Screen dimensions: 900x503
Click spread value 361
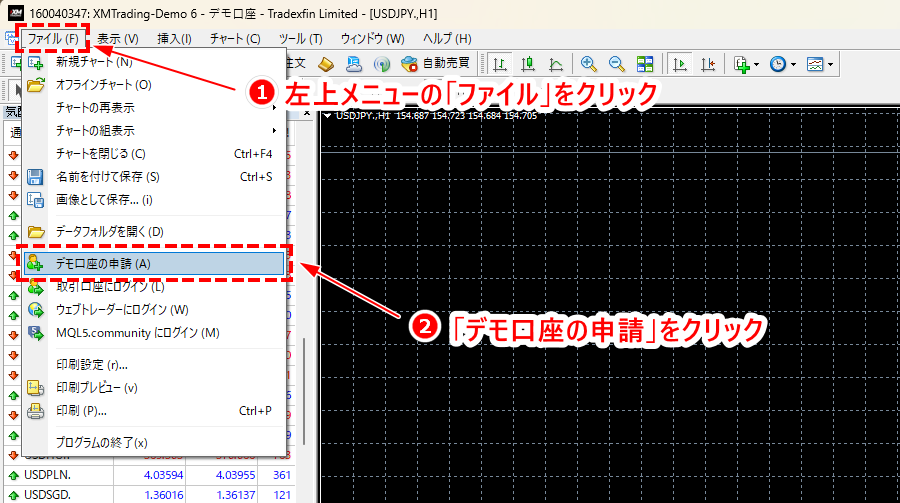tap(282, 475)
